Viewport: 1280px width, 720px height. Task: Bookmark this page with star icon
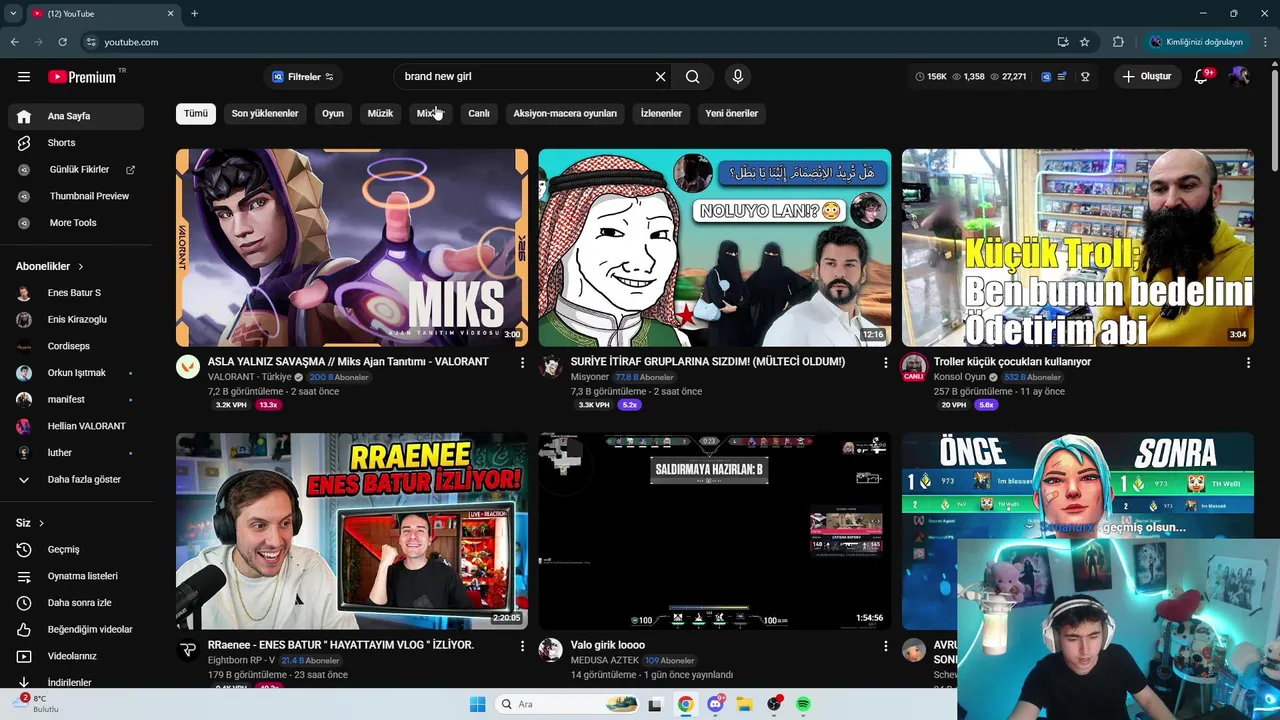[x=1085, y=42]
